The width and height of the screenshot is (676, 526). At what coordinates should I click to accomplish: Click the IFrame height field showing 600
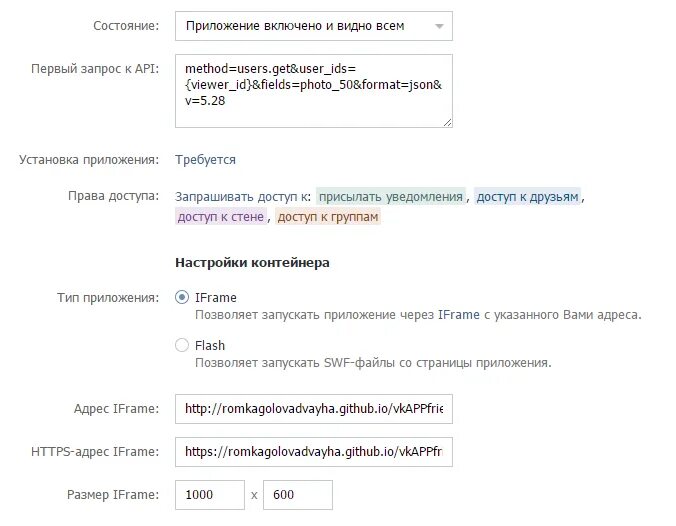pyautogui.click(x=298, y=495)
